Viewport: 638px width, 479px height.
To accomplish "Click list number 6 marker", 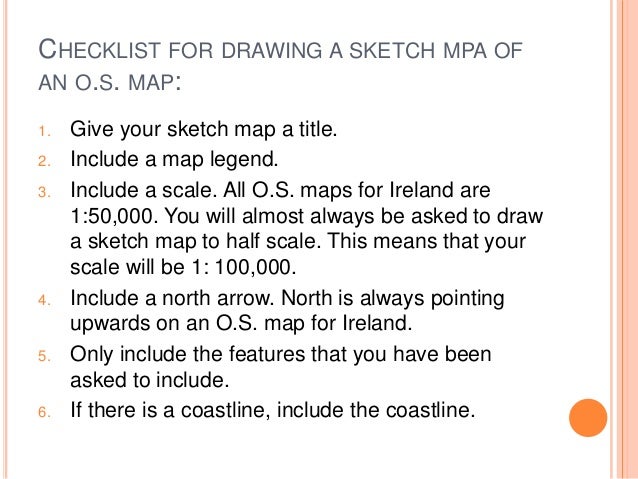I will click(x=44, y=412).
